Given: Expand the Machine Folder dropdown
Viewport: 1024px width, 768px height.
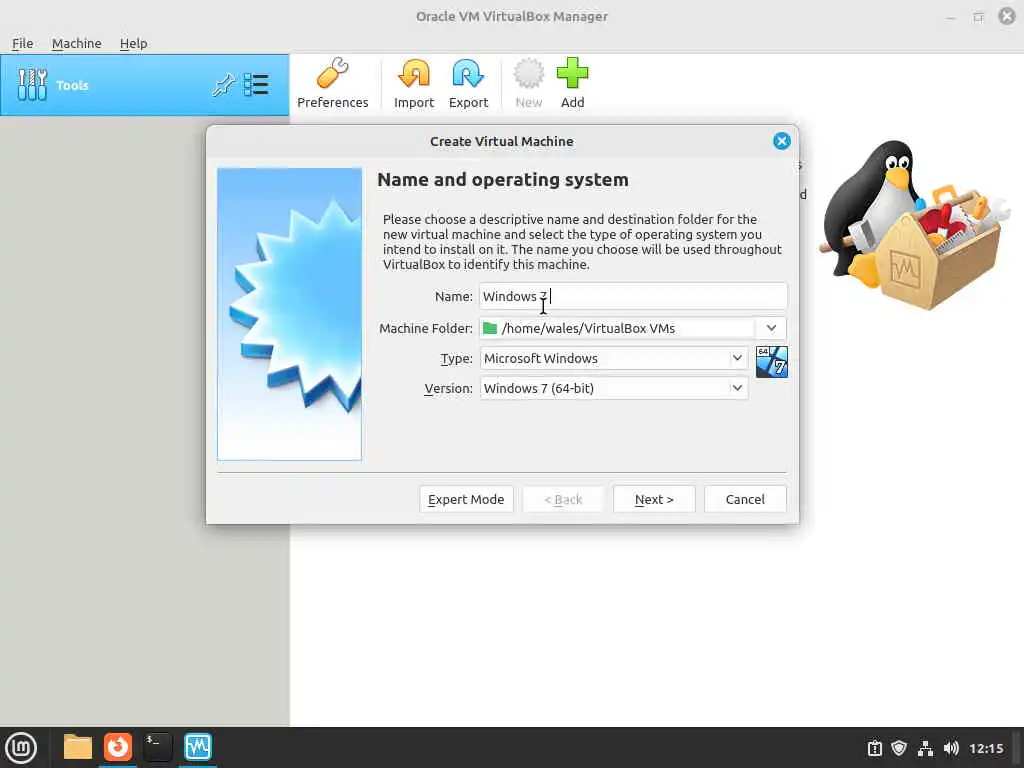Looking at the screenshot, I should [x=771, y=328].
